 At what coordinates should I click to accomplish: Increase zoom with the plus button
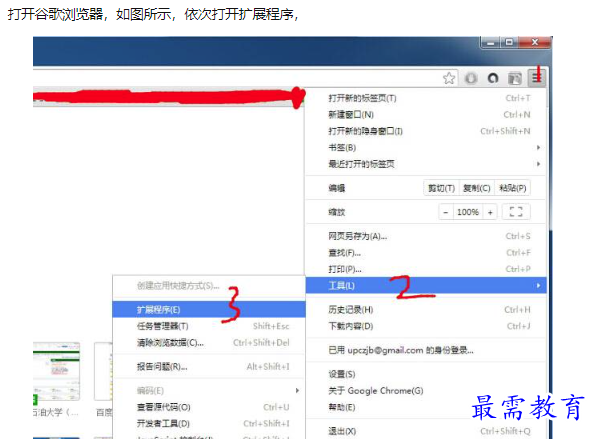tap(490, 212)
